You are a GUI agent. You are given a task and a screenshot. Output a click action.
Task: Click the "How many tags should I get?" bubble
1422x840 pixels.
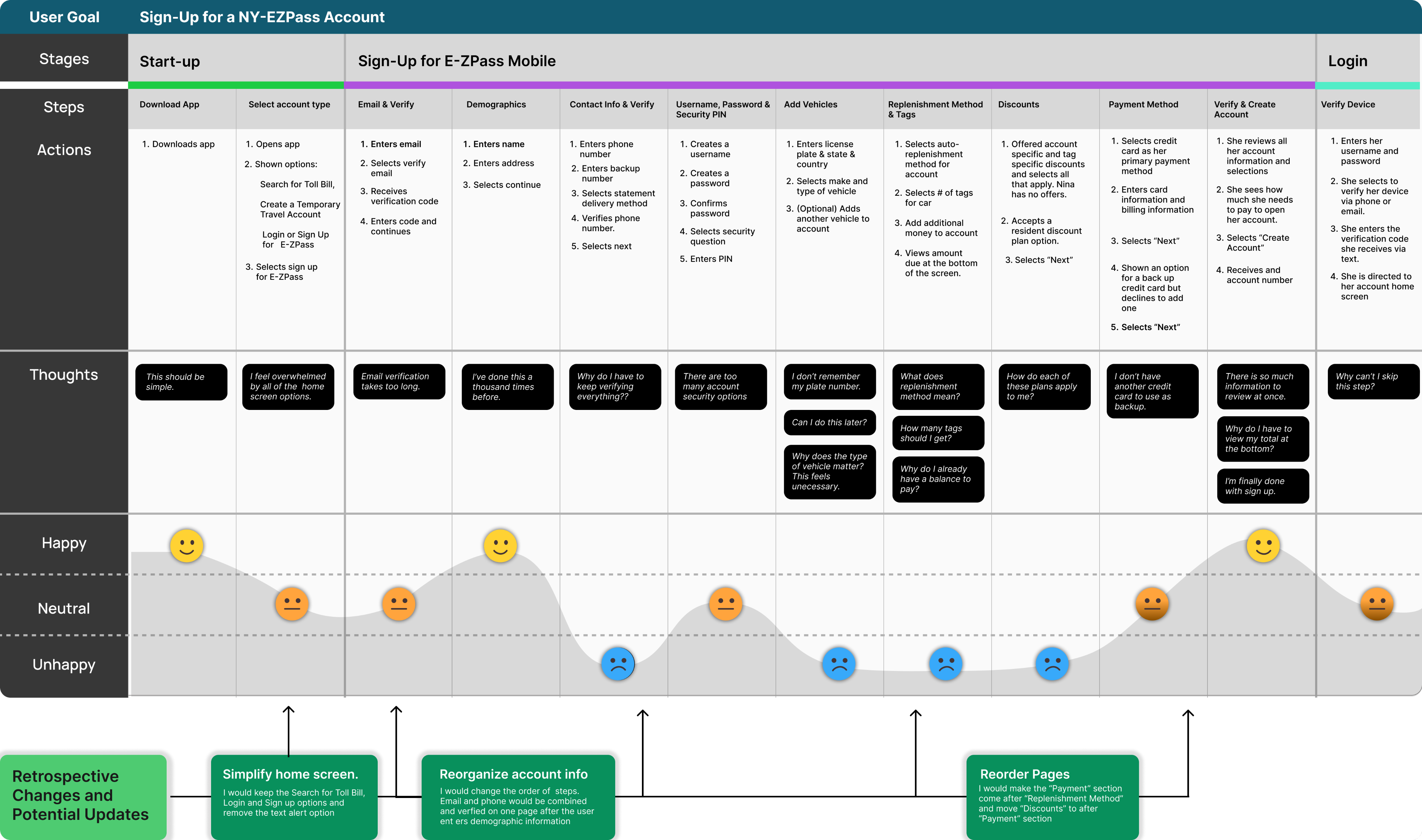[x=938, y=433]
